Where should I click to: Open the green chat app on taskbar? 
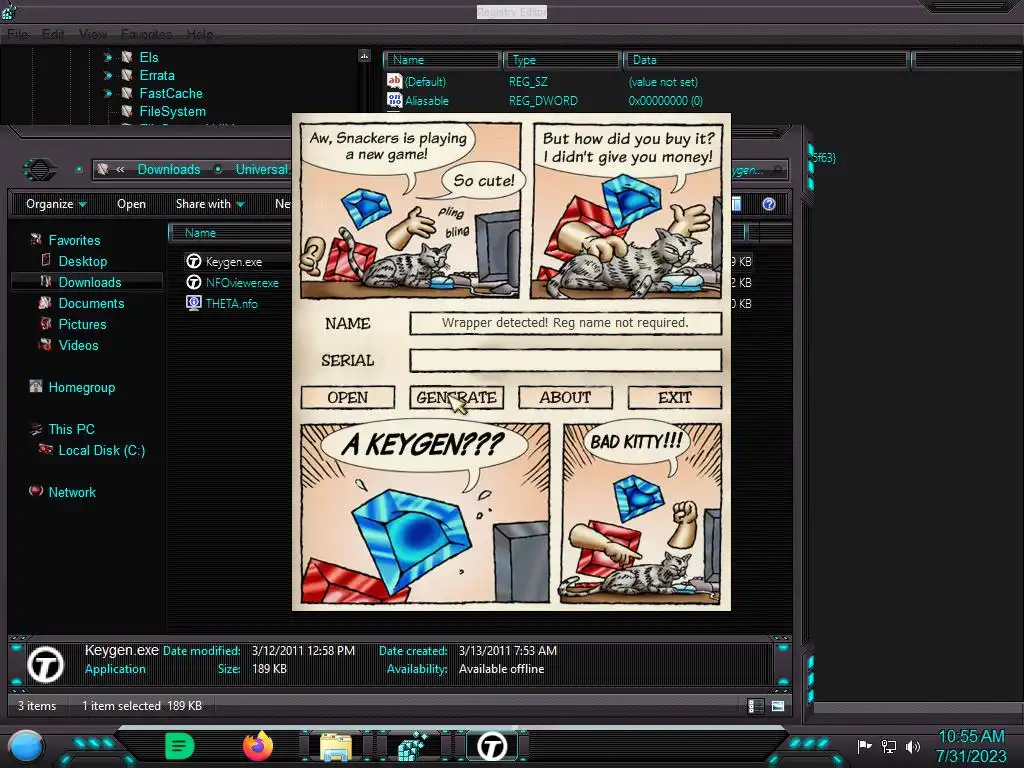pos(180,746)
